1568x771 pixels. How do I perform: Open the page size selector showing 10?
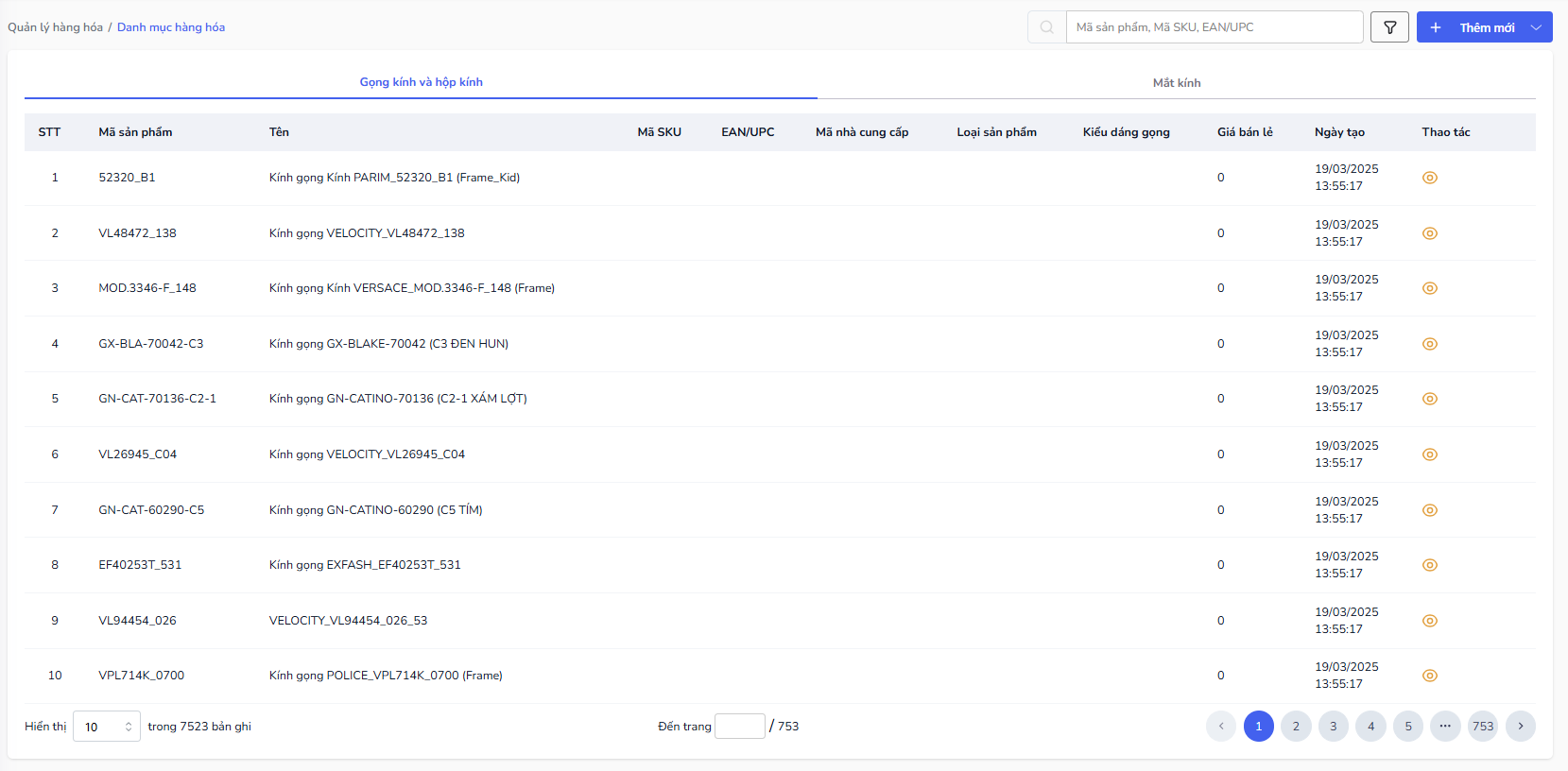click(x=106, y=727)
